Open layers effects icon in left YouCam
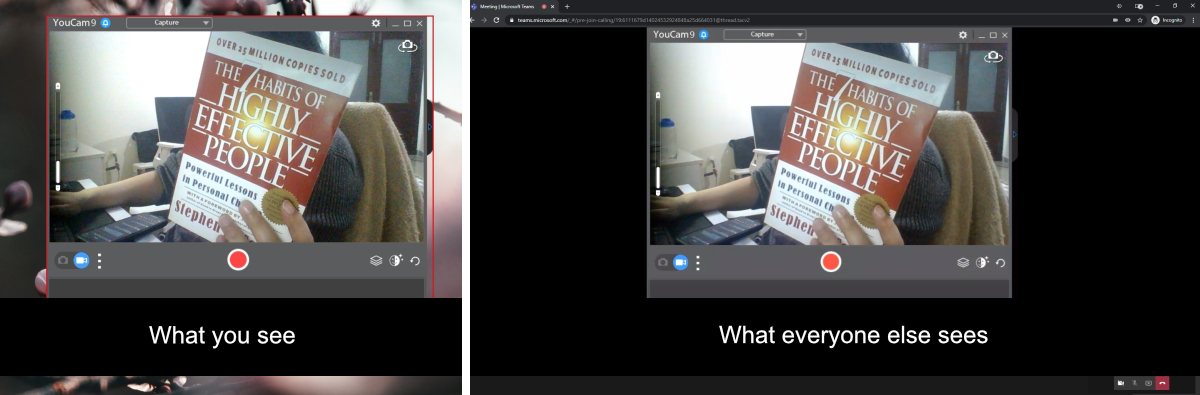Screen dimensions: 1200x395 pos(376,261)
